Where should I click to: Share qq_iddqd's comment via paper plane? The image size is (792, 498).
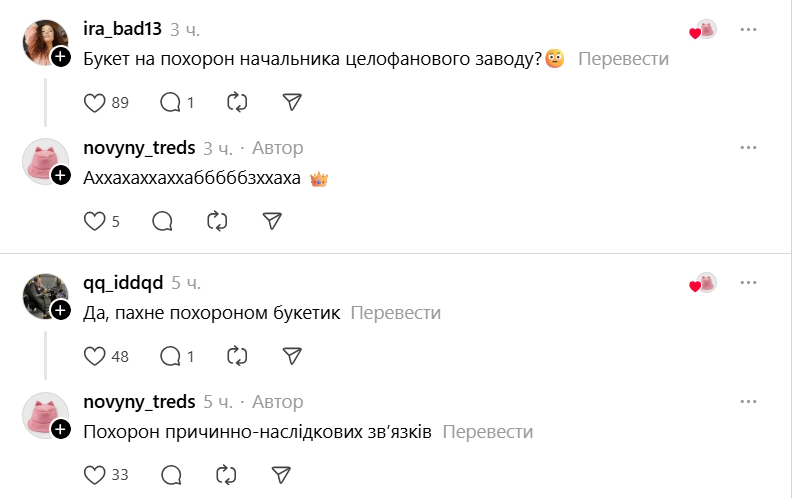(x=291, y=356)
